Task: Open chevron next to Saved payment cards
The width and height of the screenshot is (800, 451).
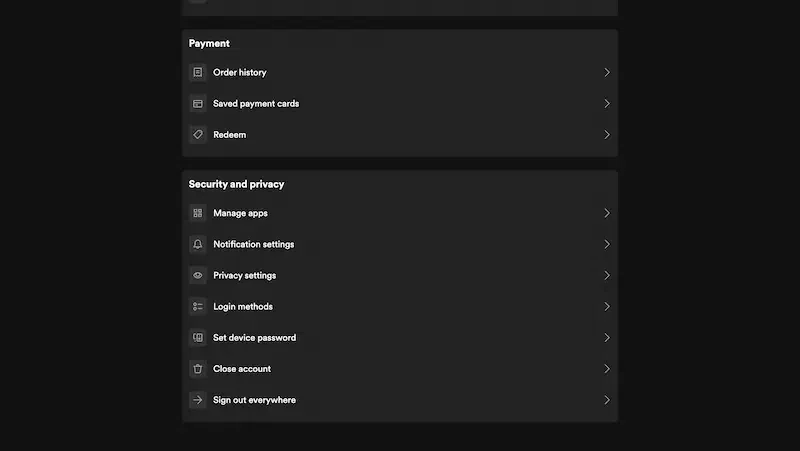Action: pos(606,103)
